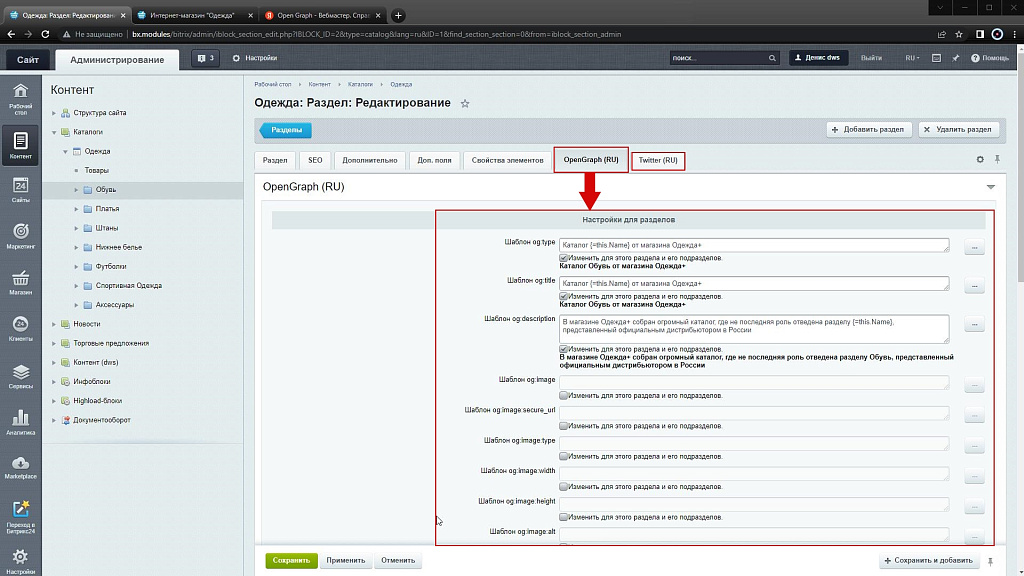Switch to the Twitter (RU) tab
Image resolution: width=1024 pixels, height=576 pixels.
[x=658, y=160]
